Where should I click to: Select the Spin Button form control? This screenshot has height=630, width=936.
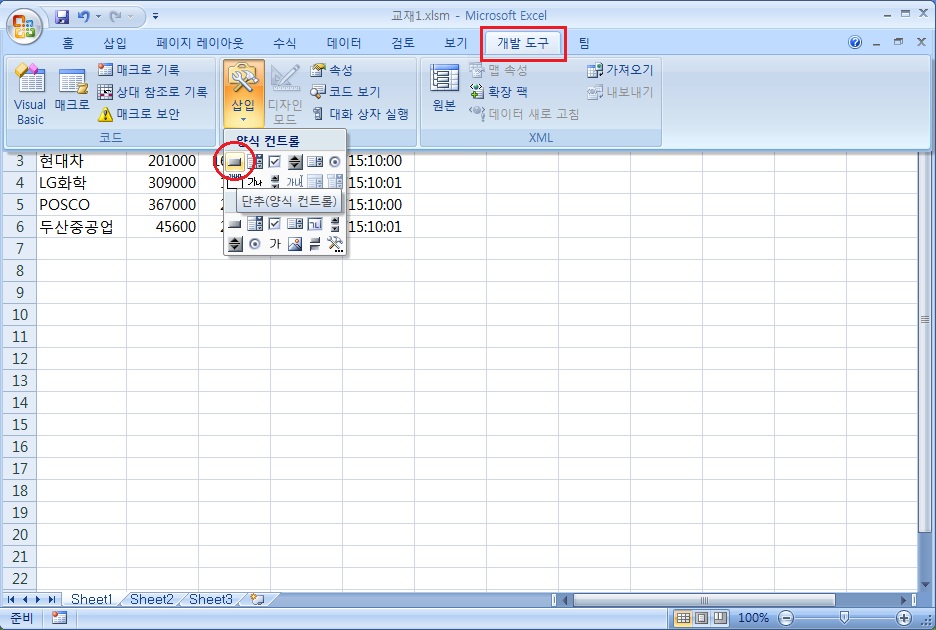pos(294,161)
